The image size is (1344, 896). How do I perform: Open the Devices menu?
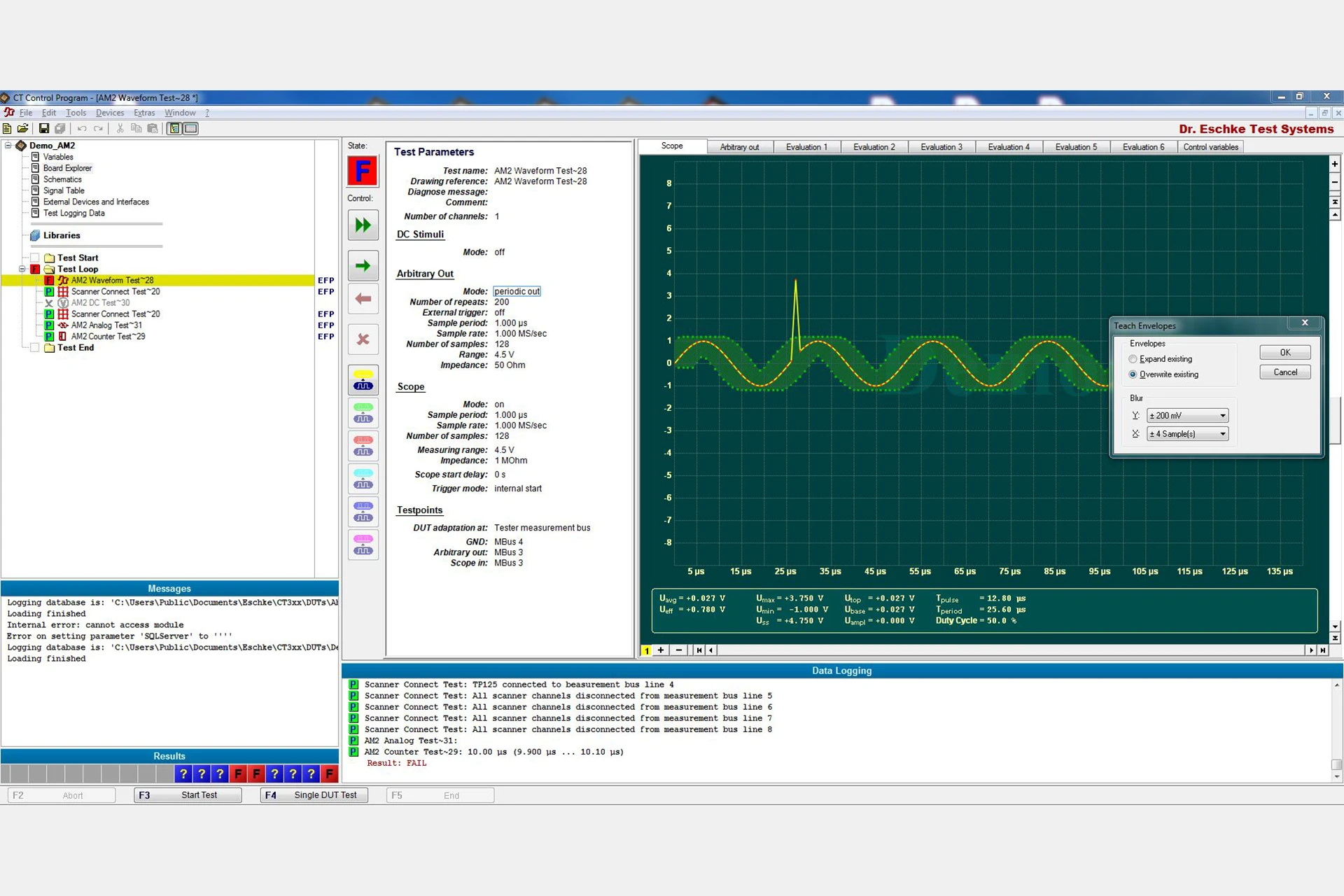coord(109,113)
